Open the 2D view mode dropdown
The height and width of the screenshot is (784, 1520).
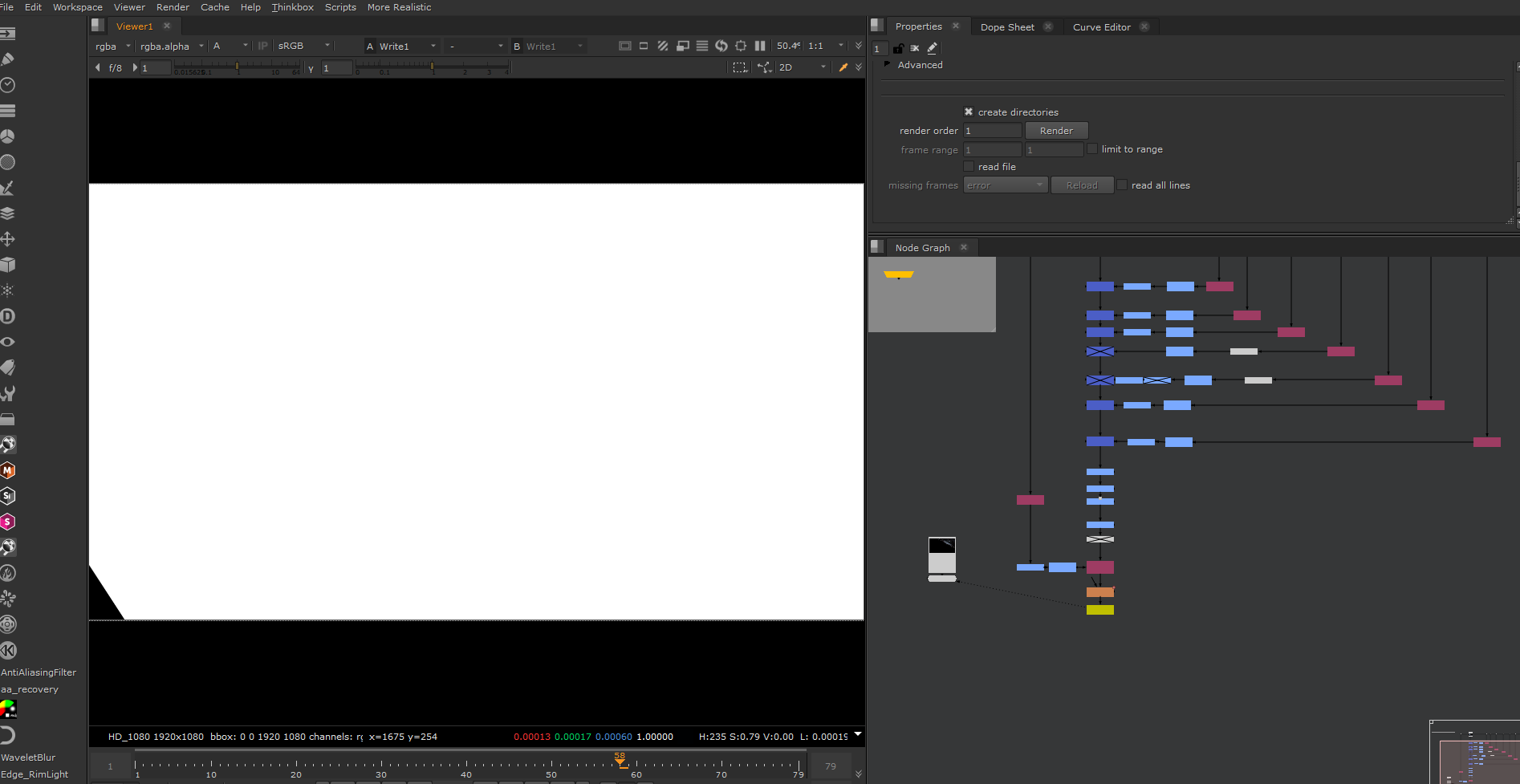802,67
